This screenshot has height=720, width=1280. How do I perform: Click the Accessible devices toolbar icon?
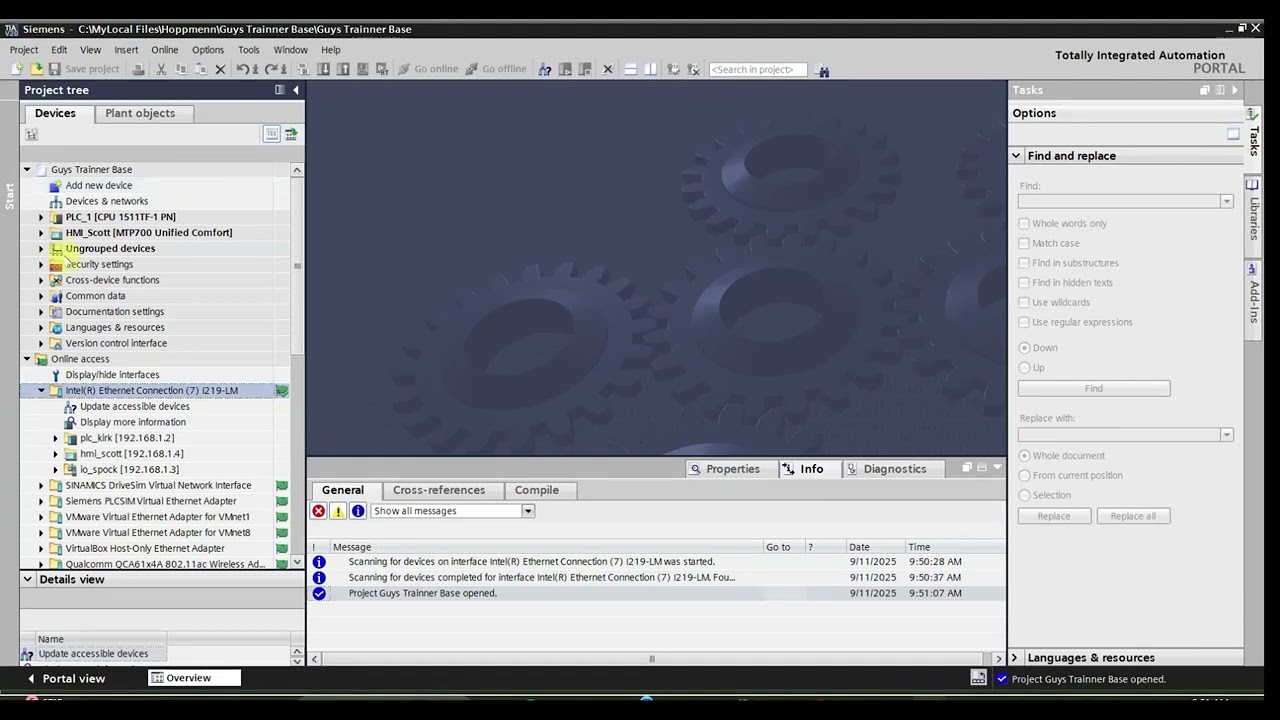[544, 69]
